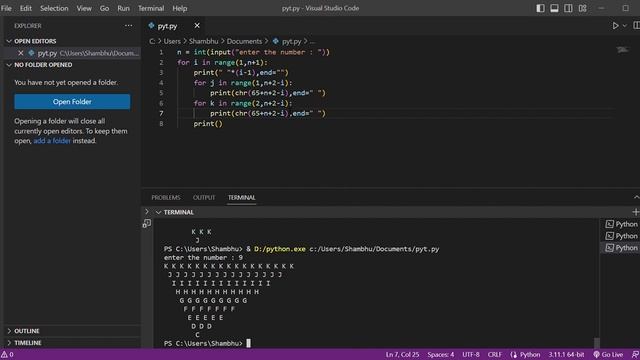Screen dimensions: 640x360
Task: Open the Help menu
Action: point(180,8)
